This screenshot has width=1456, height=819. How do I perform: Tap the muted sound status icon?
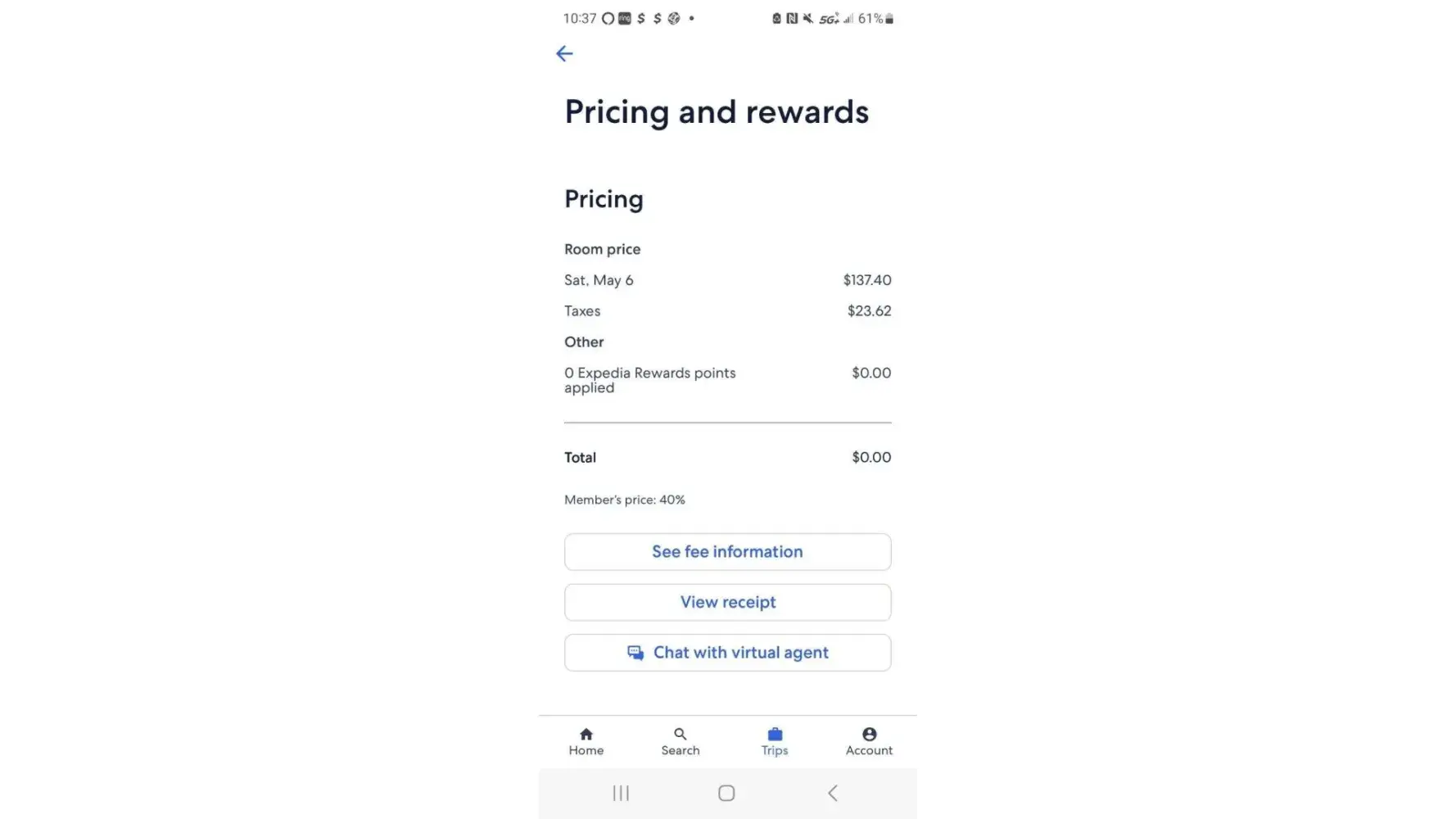point(808,19)
